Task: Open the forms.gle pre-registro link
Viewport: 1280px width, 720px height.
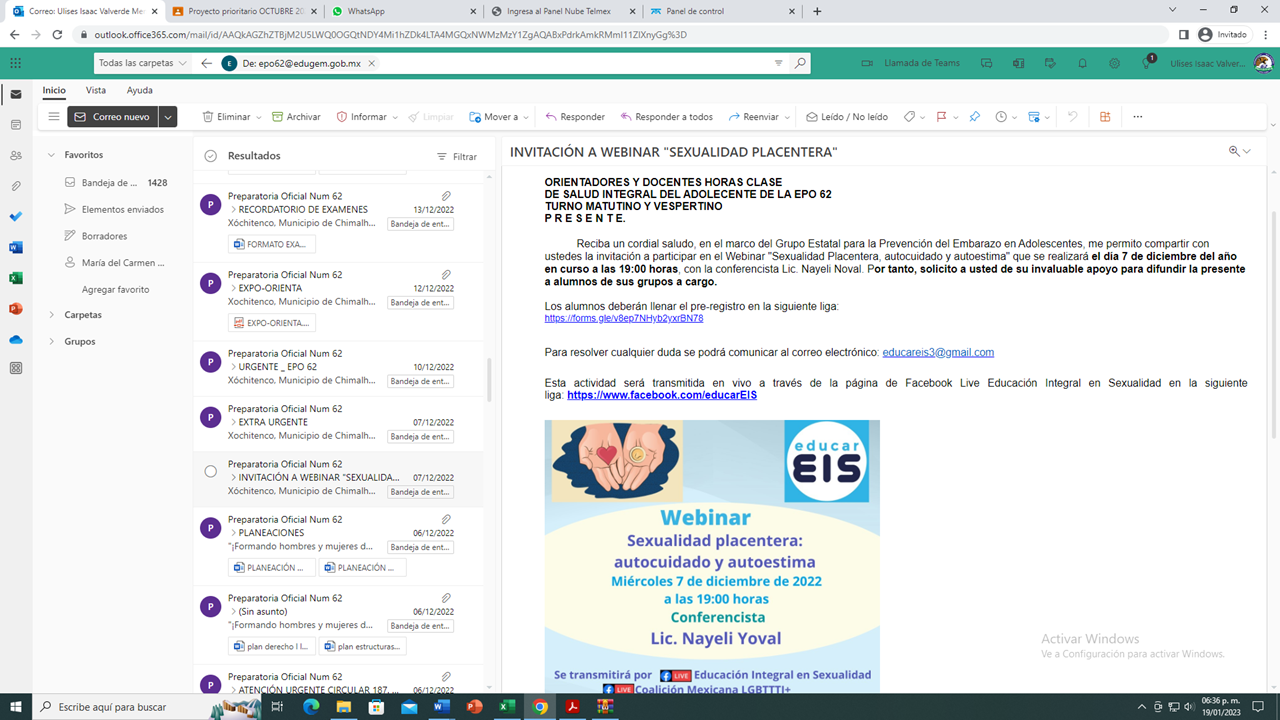Action: (623, 318)
